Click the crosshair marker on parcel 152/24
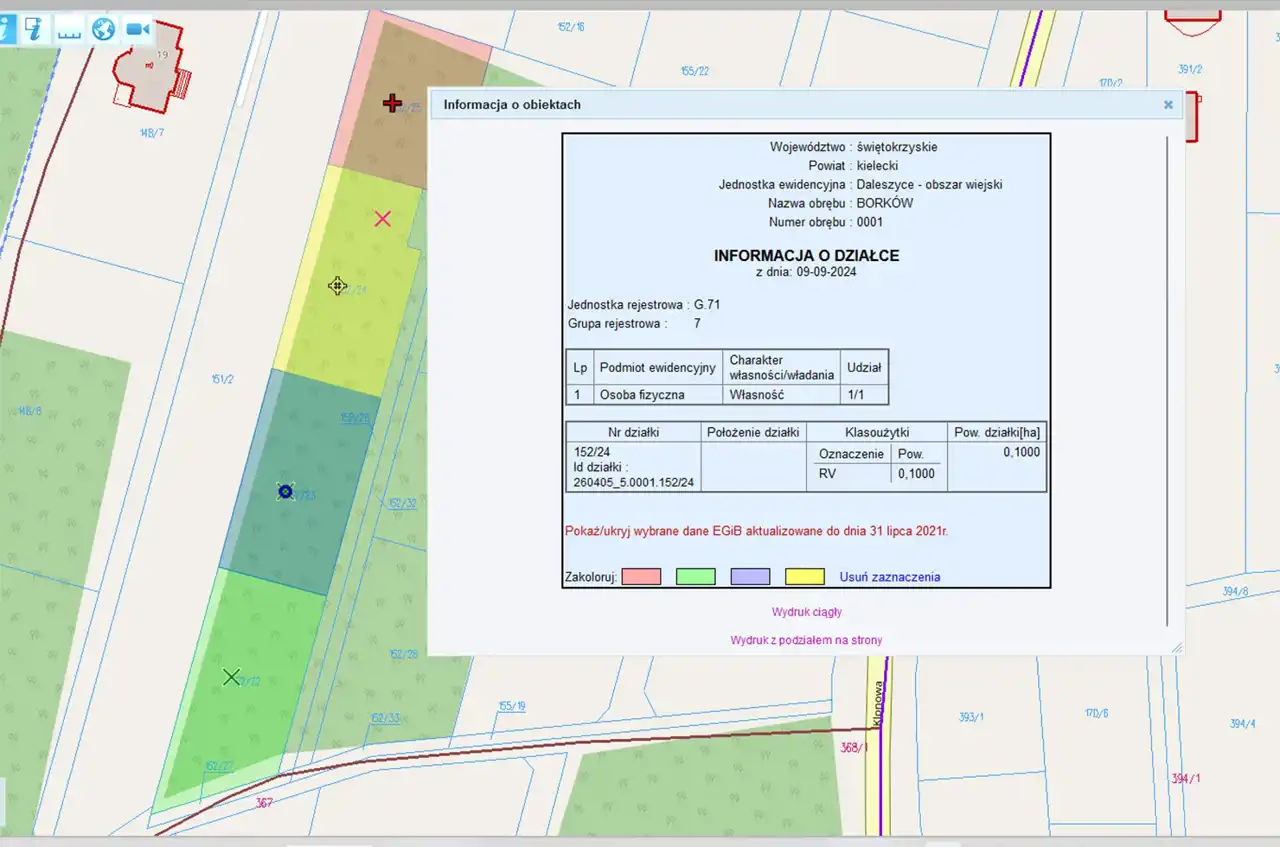The width and height of the screenshot is (1280, 847). coord(337,286)
